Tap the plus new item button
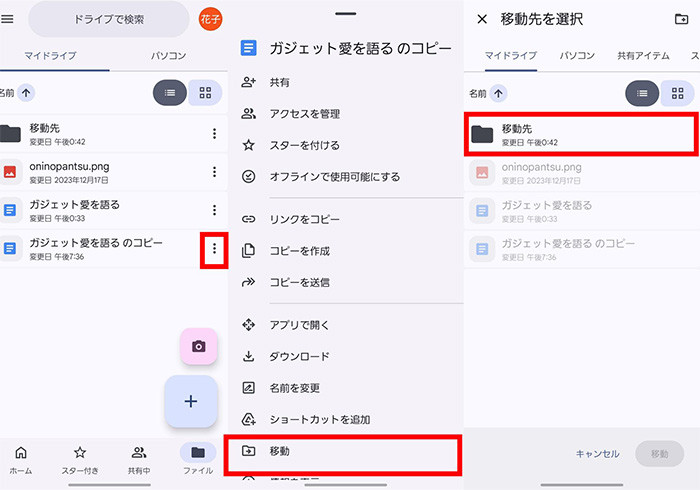The image size is (700, 490). pyautogui.click(x=191, y=401)
